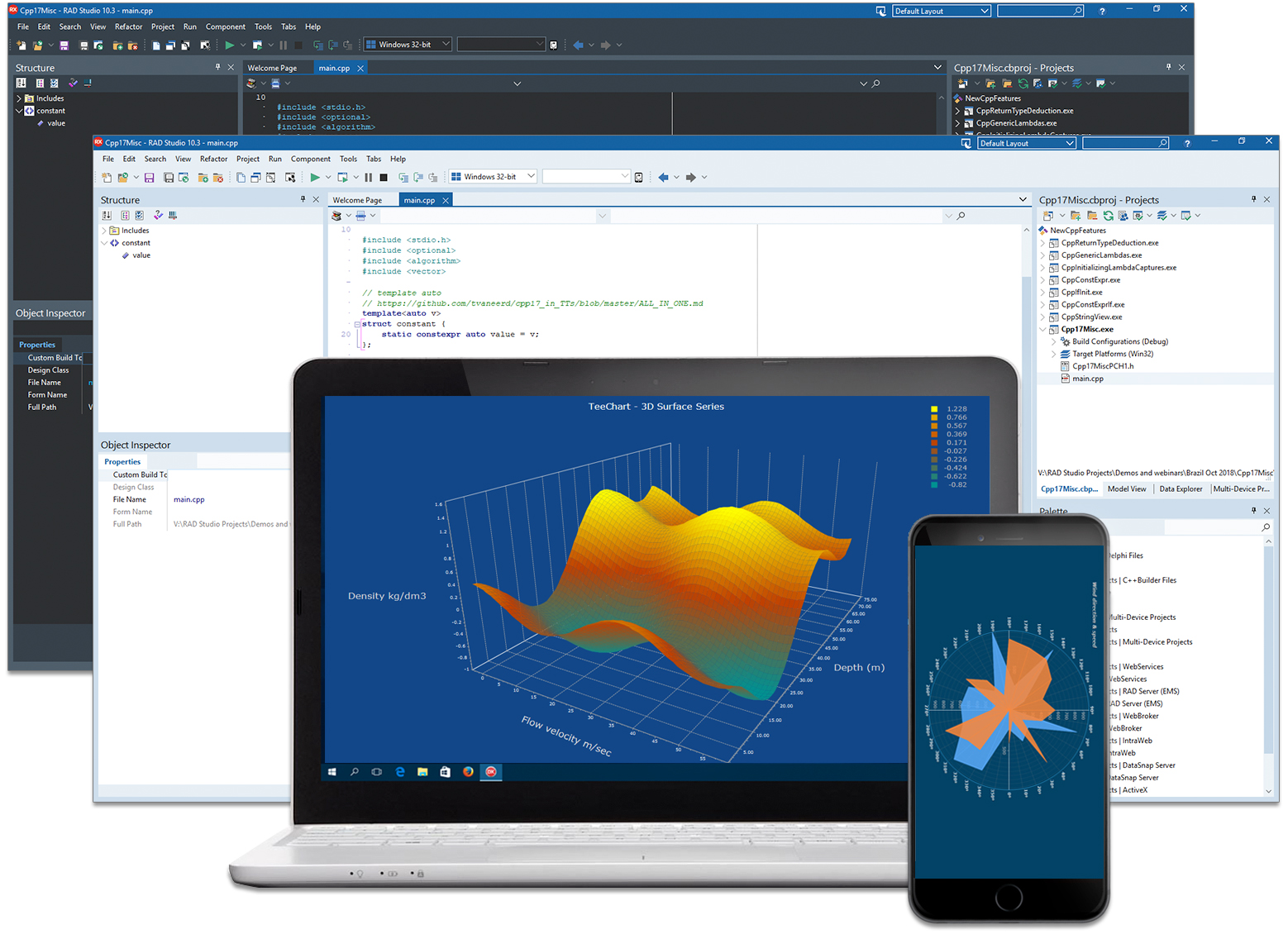Click the green Run arrow in the light window toolbar
Viewport: 1288px width, 934px height.
(x=314, y=177)
